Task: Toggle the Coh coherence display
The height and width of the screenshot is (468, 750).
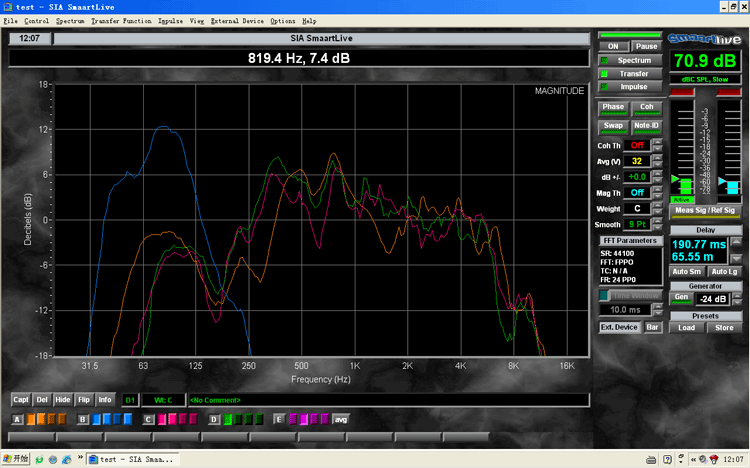Action: tap(647, 109)
